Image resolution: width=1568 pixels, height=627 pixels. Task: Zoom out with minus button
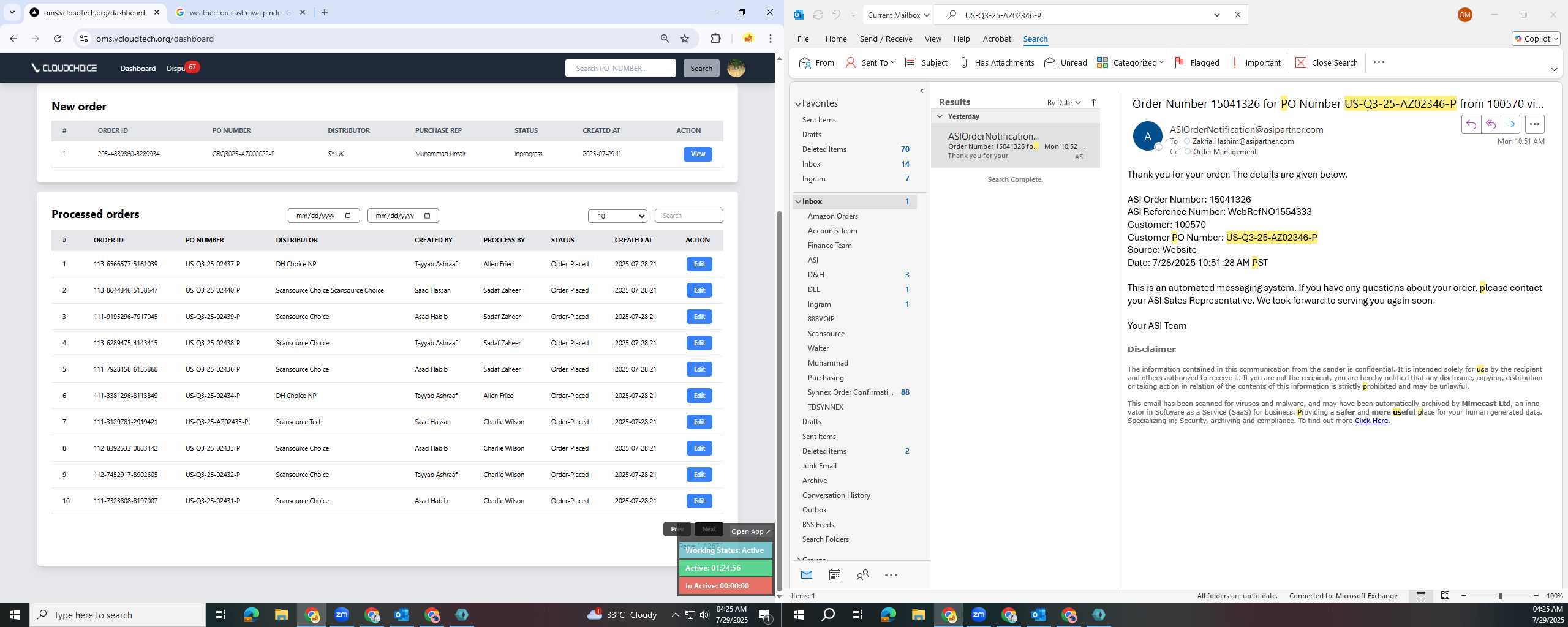tap(1463, 596)
